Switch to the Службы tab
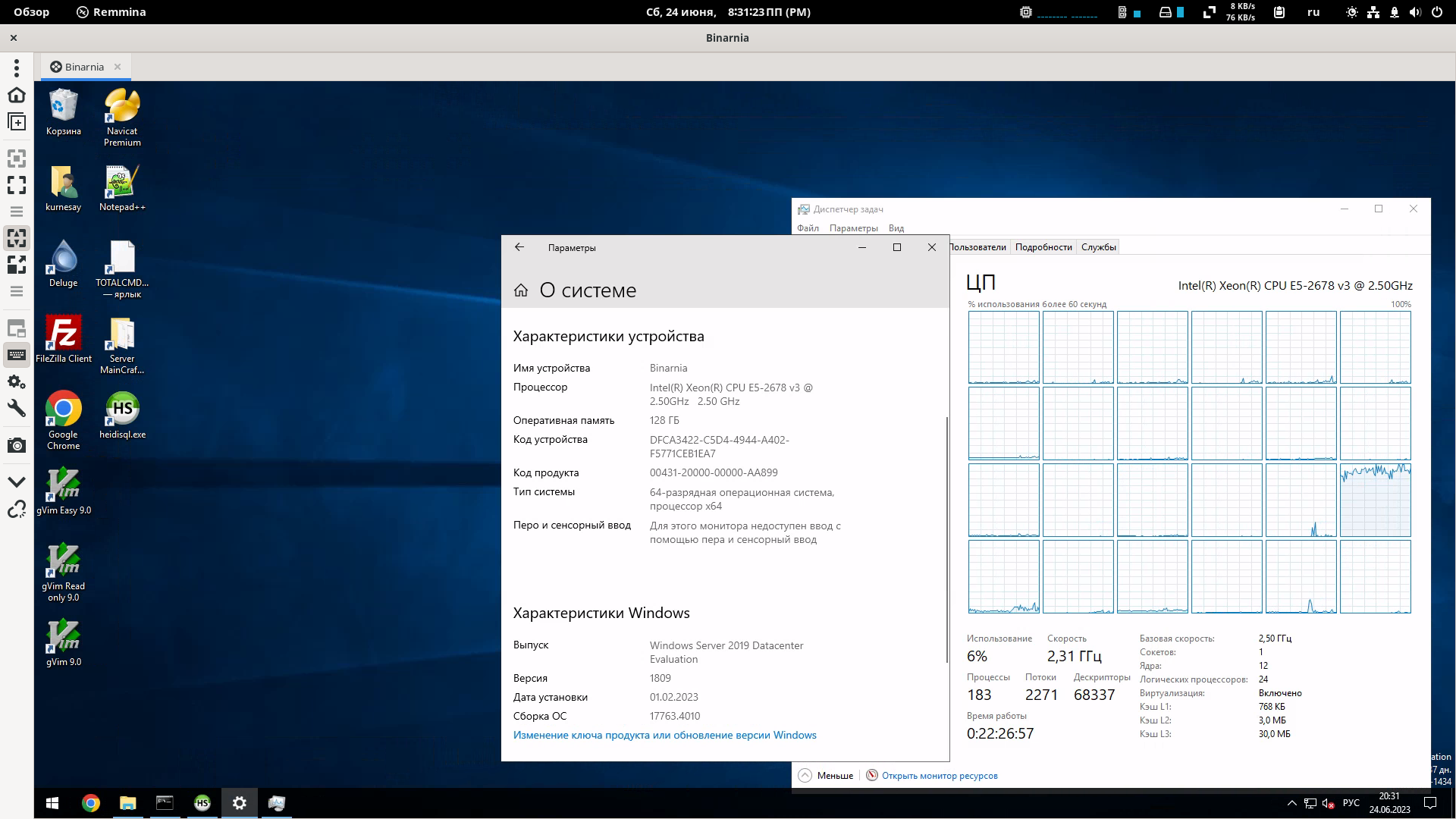This screenshot has height=819, width=1456. 1098,247
